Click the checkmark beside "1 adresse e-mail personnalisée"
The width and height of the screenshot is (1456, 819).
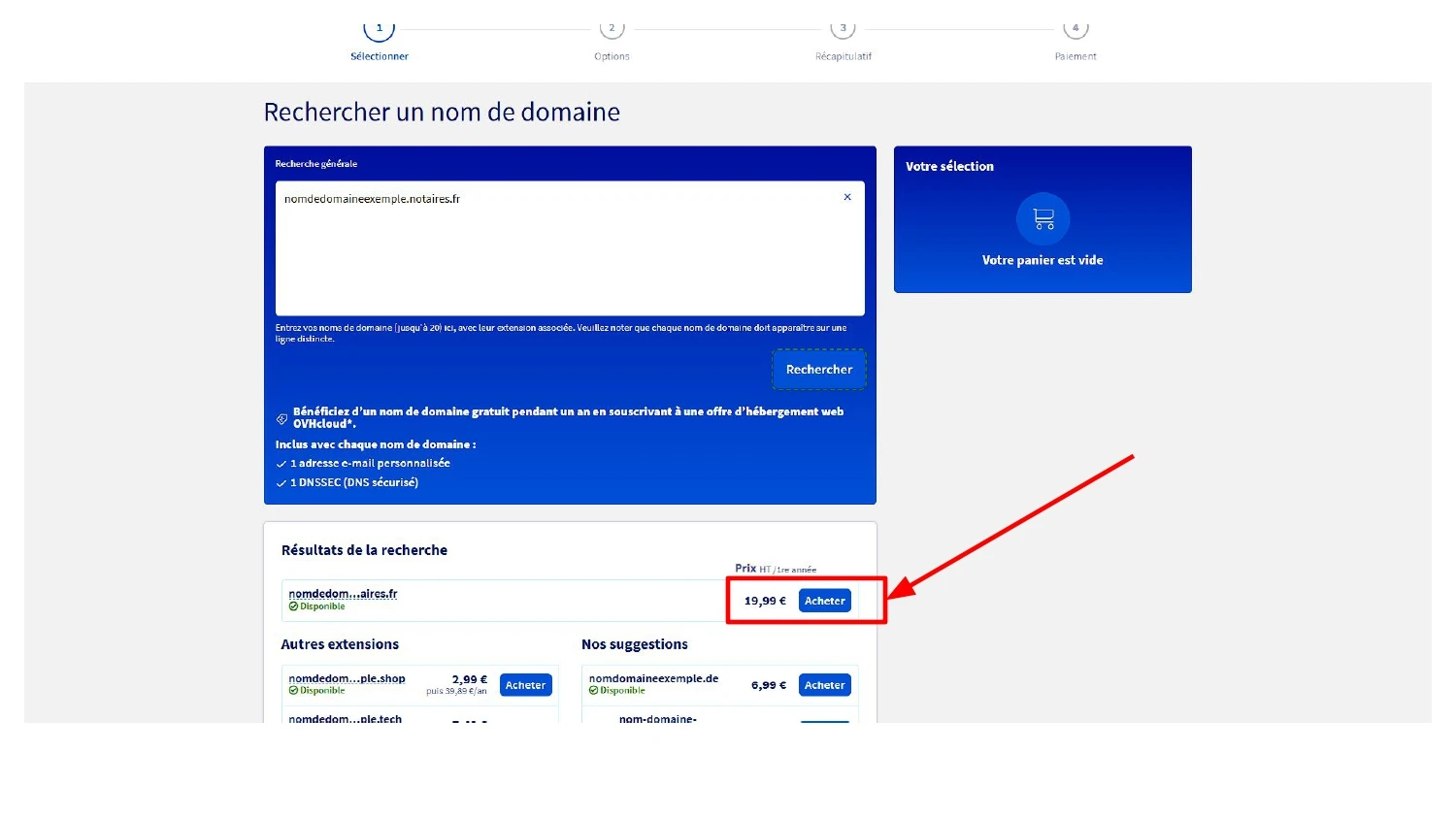pyautogui.click(x=282, y=463)
